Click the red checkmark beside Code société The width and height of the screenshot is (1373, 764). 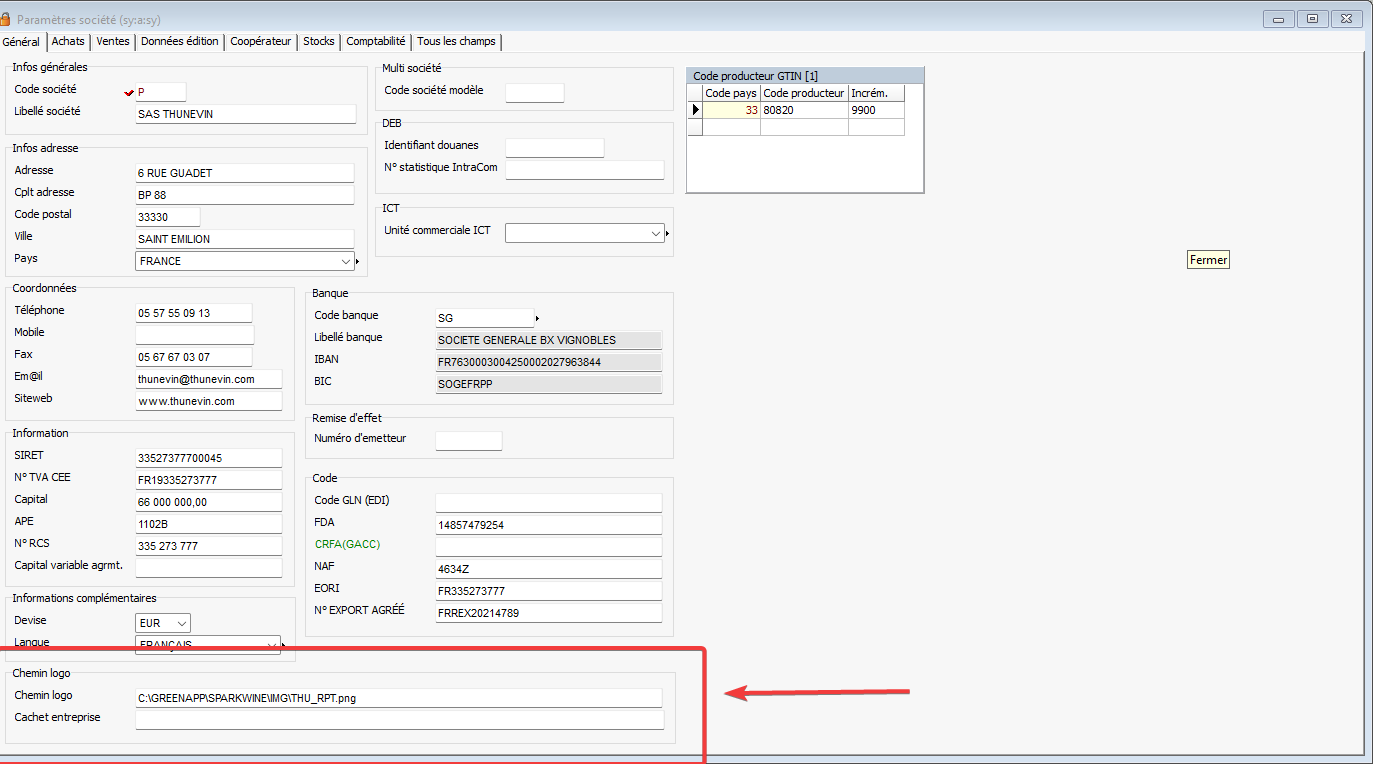coord(128,92)
